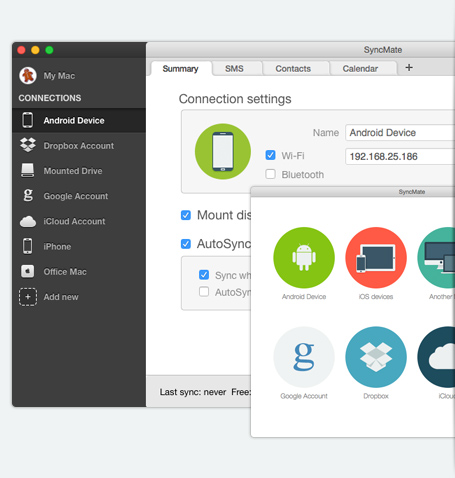Switch to the Summary tab
Screen dimensions: 455x478
pyautogui.click(x=181, y=69)
